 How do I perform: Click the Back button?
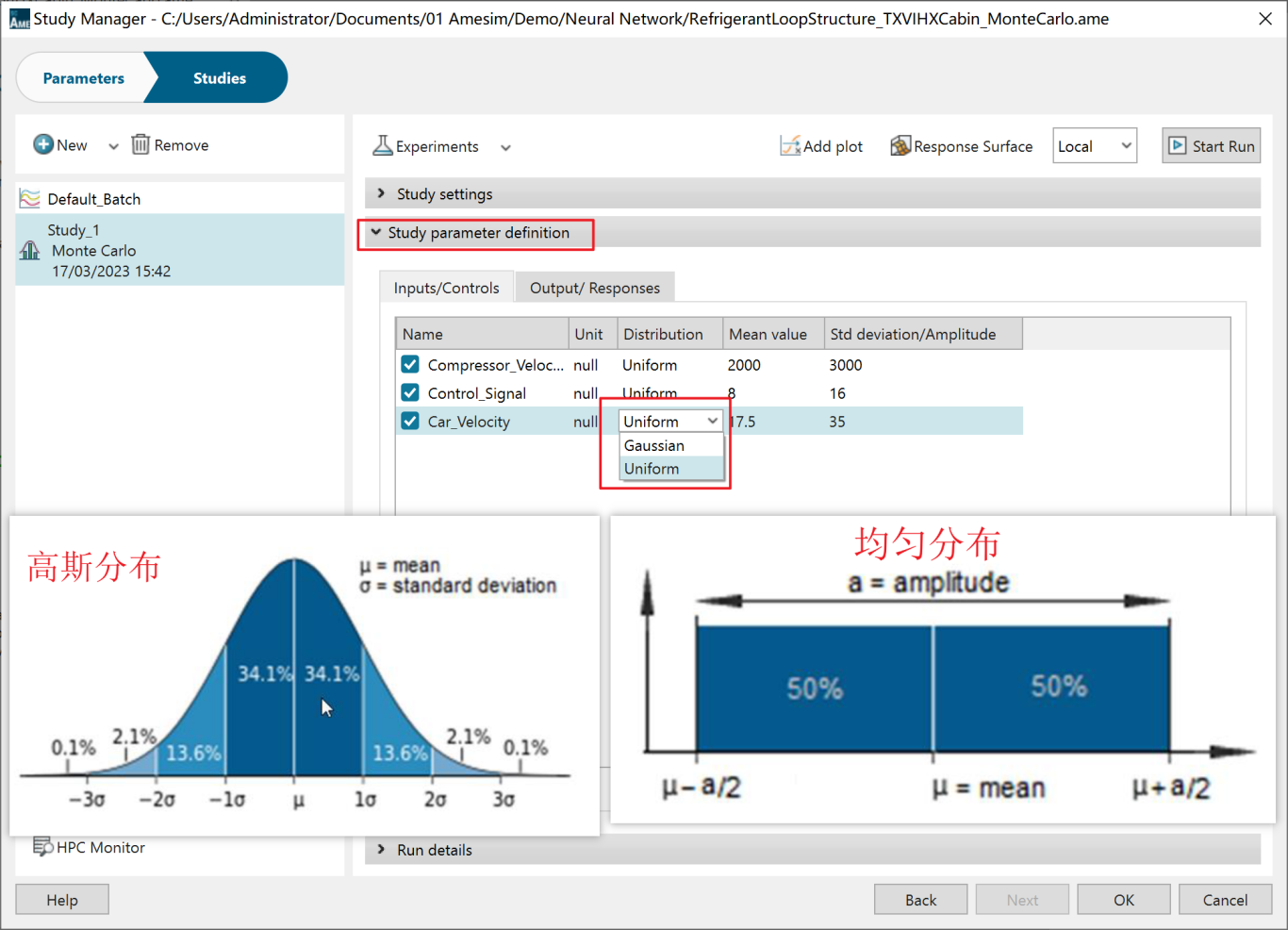pyautogui.click(x=920, y=900)
